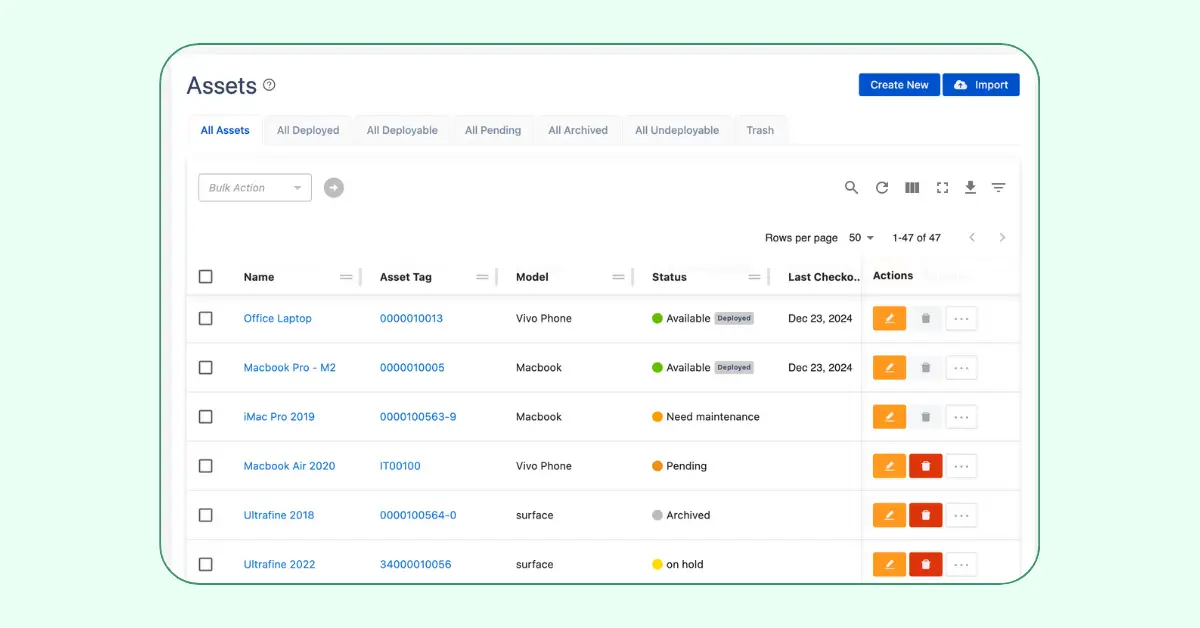Click greyed trash icon for iMac Pro 2019
The height and width of the screenshot is (628, 1200).
click(926, 416)
